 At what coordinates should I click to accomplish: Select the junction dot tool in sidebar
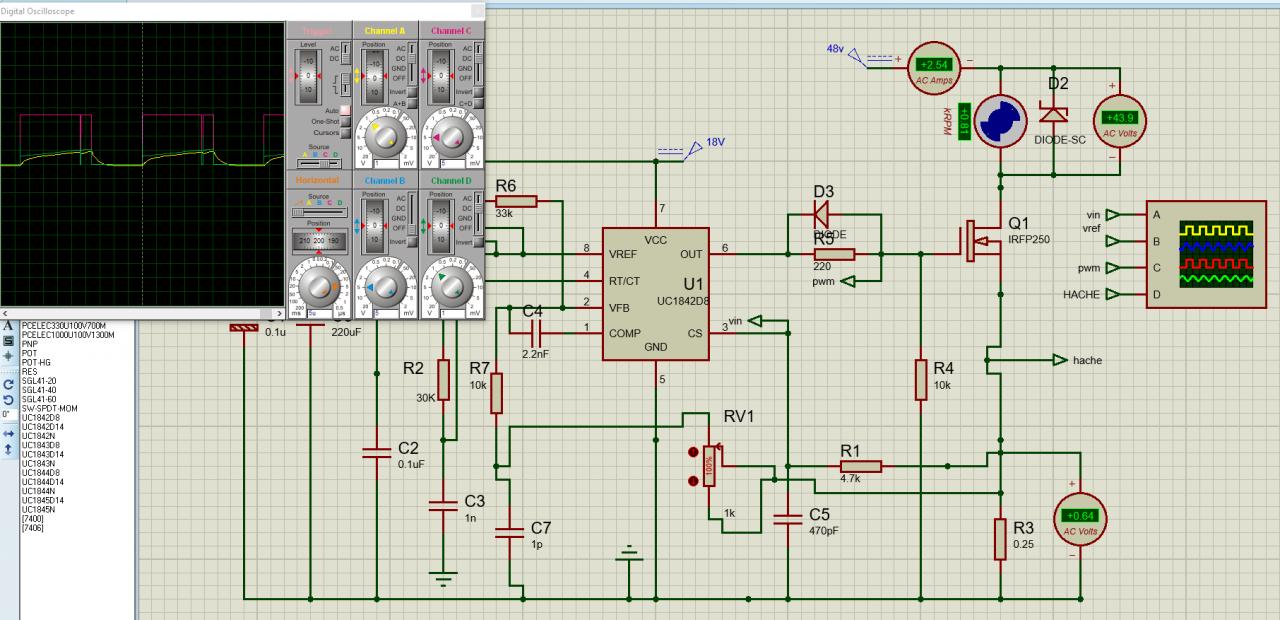pos(8,356)
